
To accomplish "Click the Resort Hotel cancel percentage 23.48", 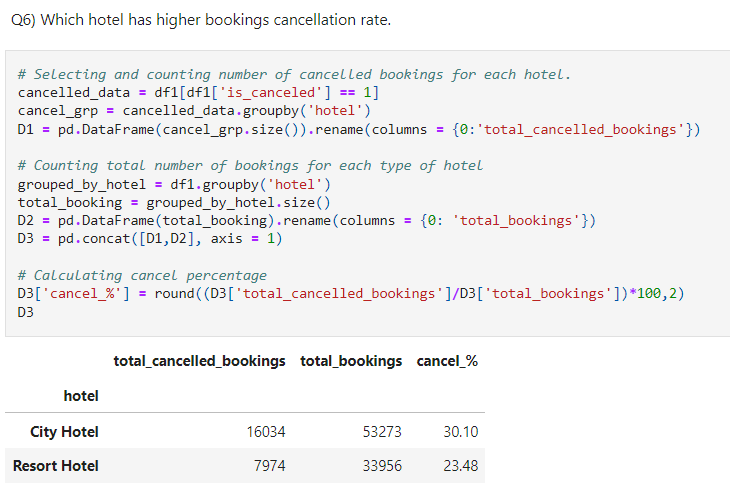I will [460, 466].
